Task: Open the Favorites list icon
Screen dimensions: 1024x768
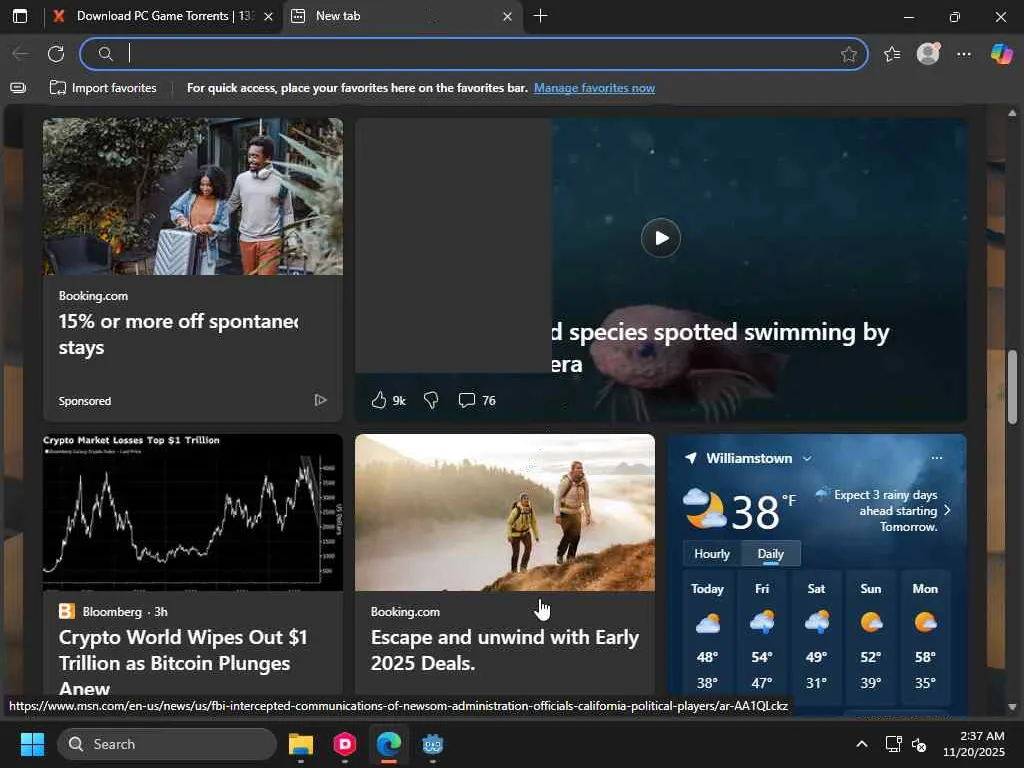Action: click(x=892, y=54)
